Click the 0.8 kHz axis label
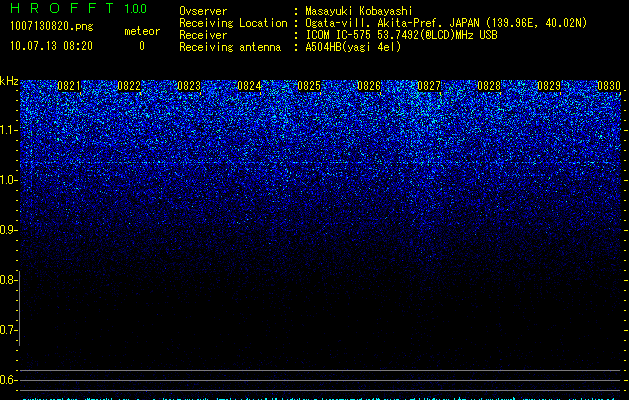The height and width of the screenshot is (400, 629). (8, 280)
